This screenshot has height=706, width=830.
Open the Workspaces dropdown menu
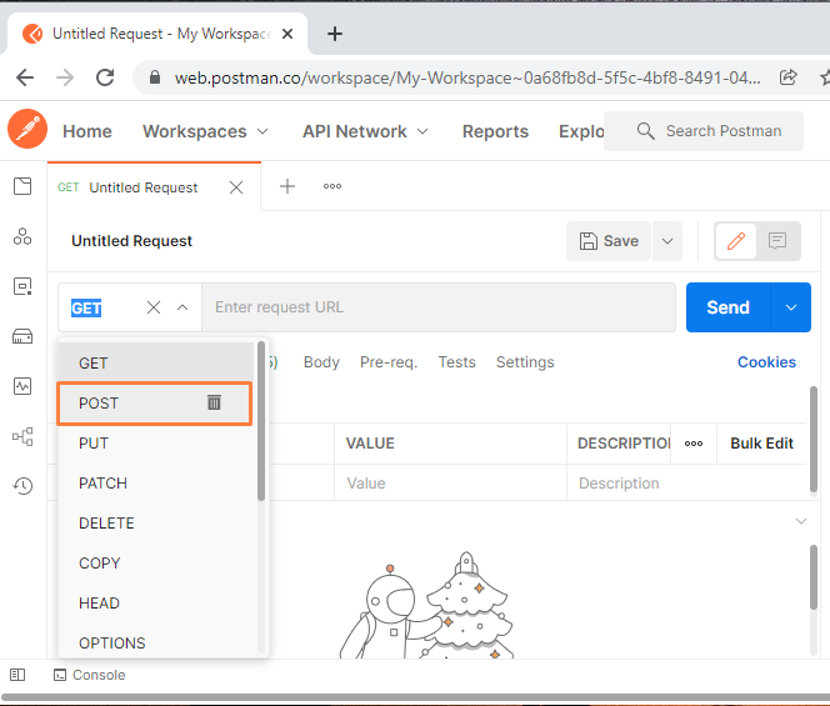[205, 131]
